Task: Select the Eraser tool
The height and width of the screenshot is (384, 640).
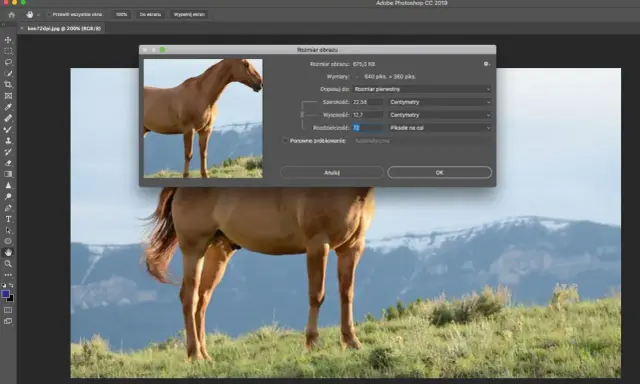Action: coord(8,163)
